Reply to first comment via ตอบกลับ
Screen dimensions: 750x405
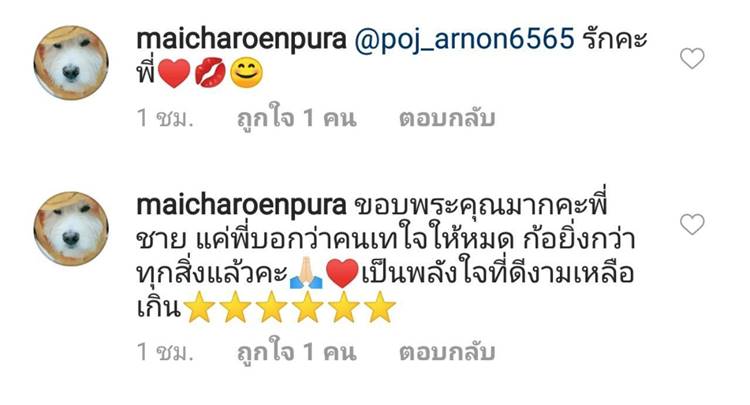447,118
